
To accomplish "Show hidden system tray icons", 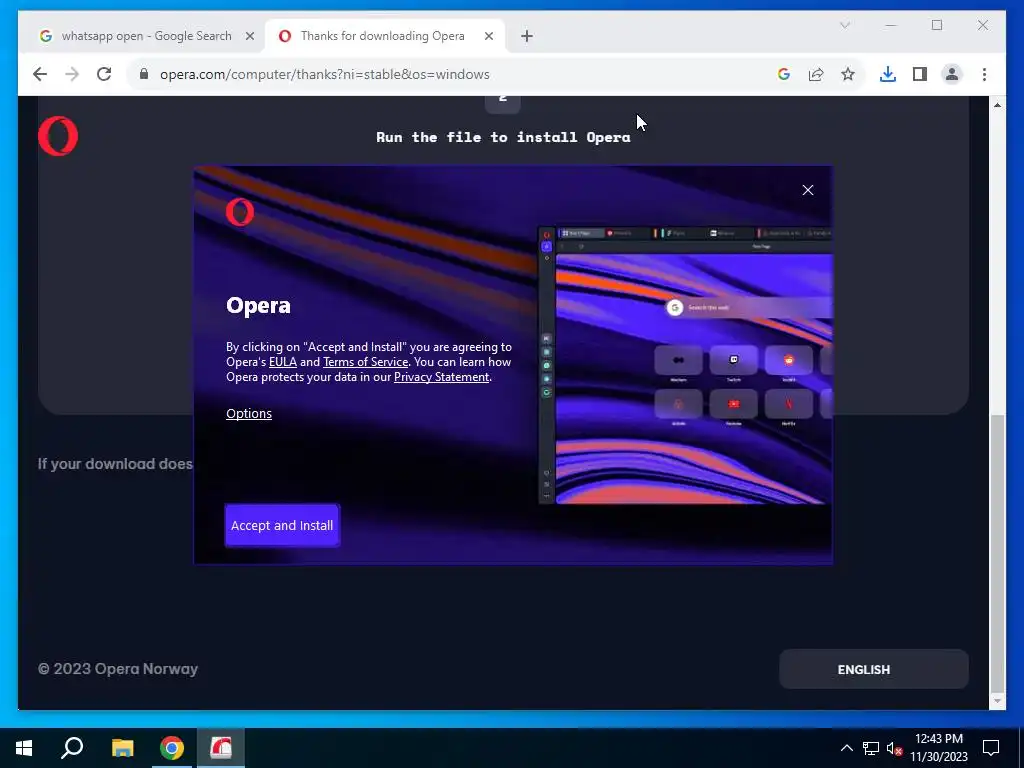I will 846,748.
